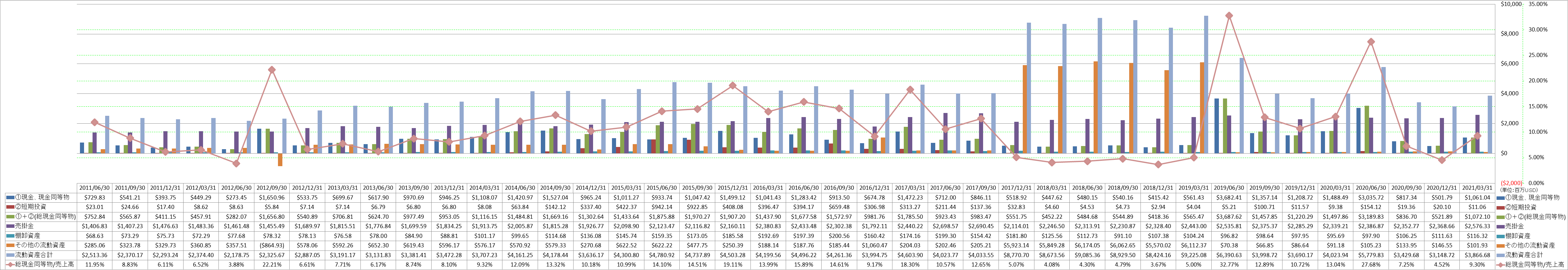Select the 2019/06/30 date header
Screen dimensions: 1568x270
point(1230,188)
